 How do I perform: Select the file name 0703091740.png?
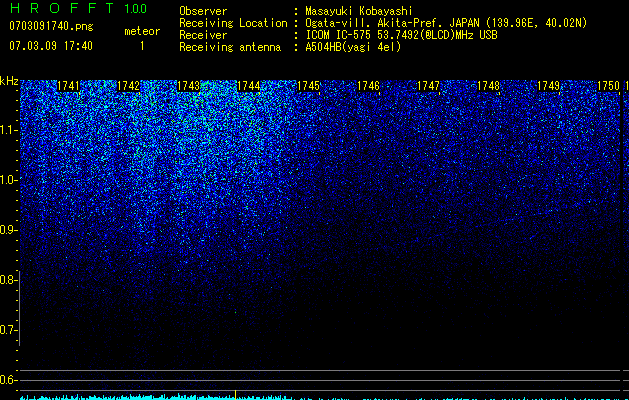pos(51,26)
